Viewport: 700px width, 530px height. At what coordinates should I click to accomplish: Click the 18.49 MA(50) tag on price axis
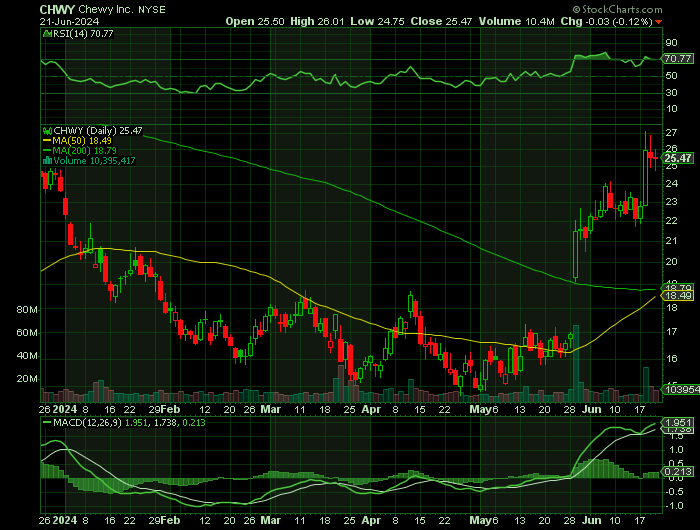[678, 296]
